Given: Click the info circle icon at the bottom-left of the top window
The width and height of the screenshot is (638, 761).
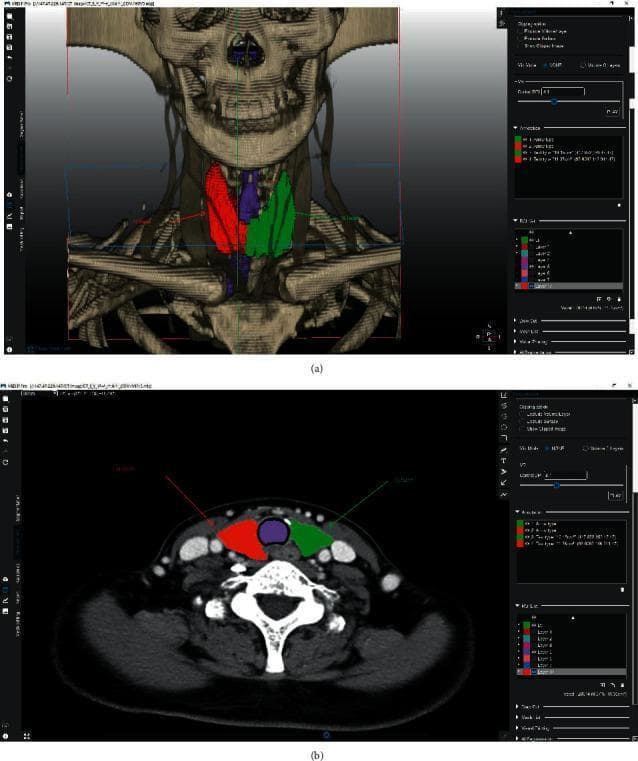Looking at the screenshot, I should [x=10, y=350].
